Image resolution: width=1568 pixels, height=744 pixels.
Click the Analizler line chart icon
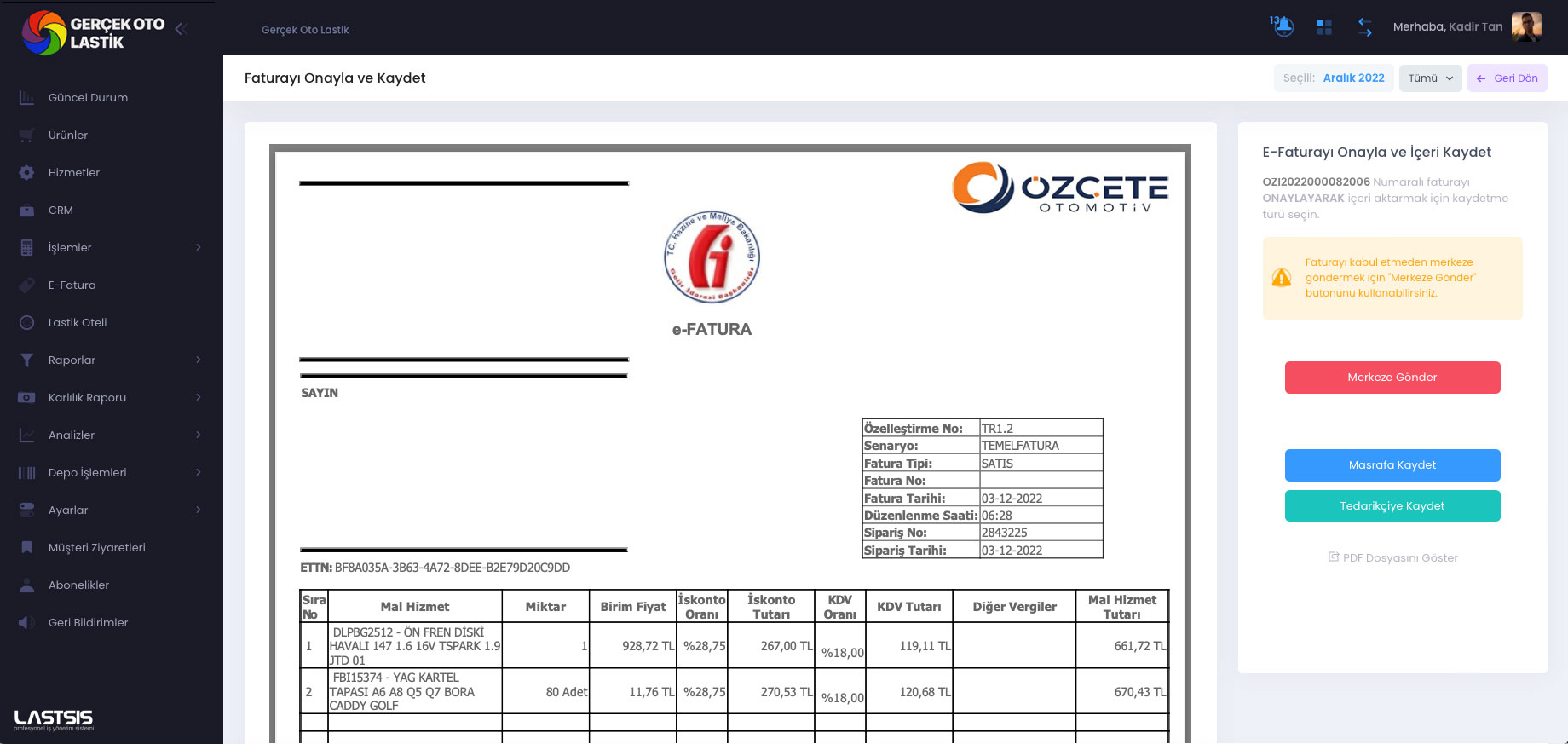tap(26, 435)
